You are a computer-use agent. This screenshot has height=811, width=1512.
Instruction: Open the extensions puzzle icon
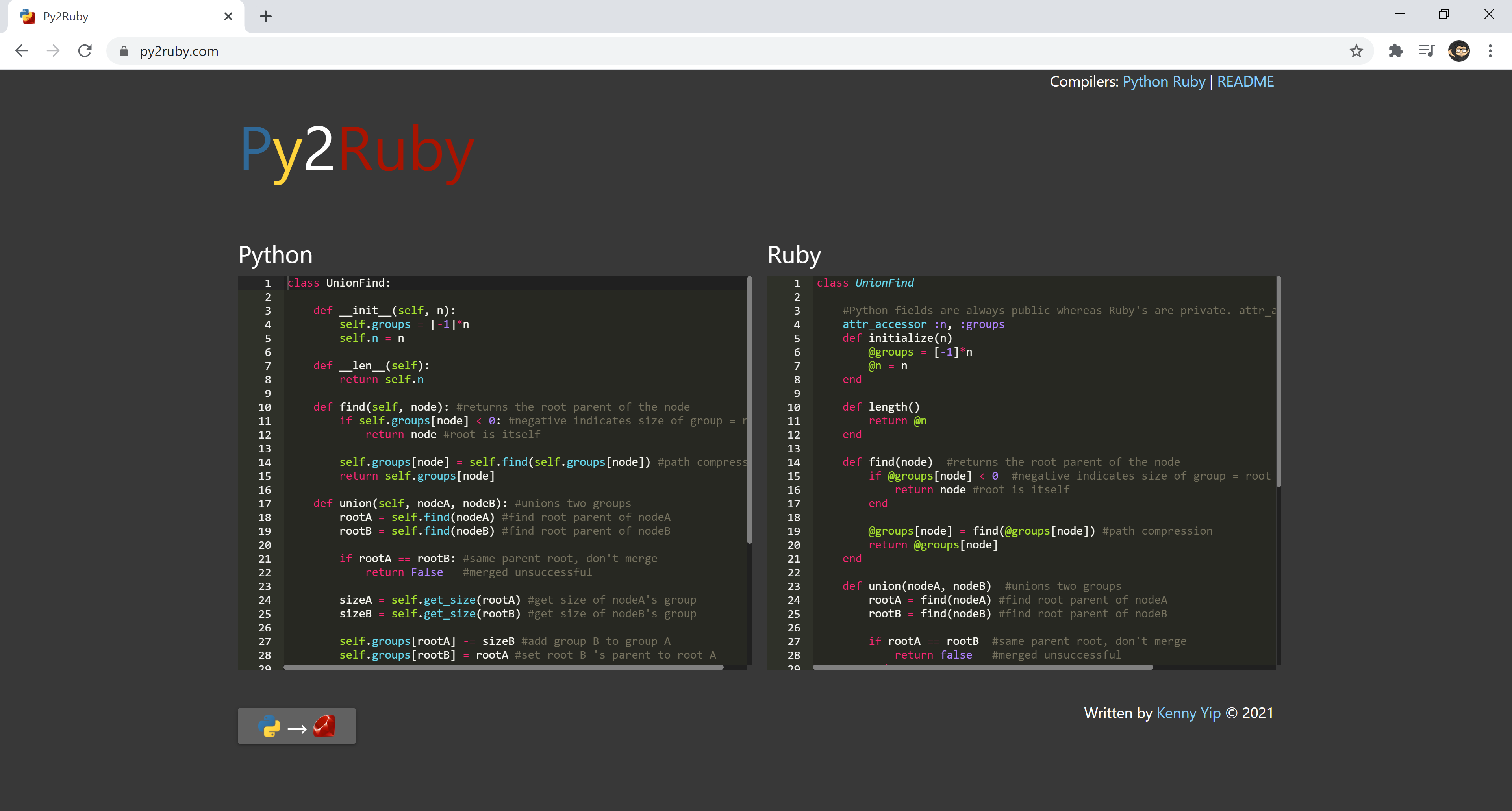coord(1395,51)
